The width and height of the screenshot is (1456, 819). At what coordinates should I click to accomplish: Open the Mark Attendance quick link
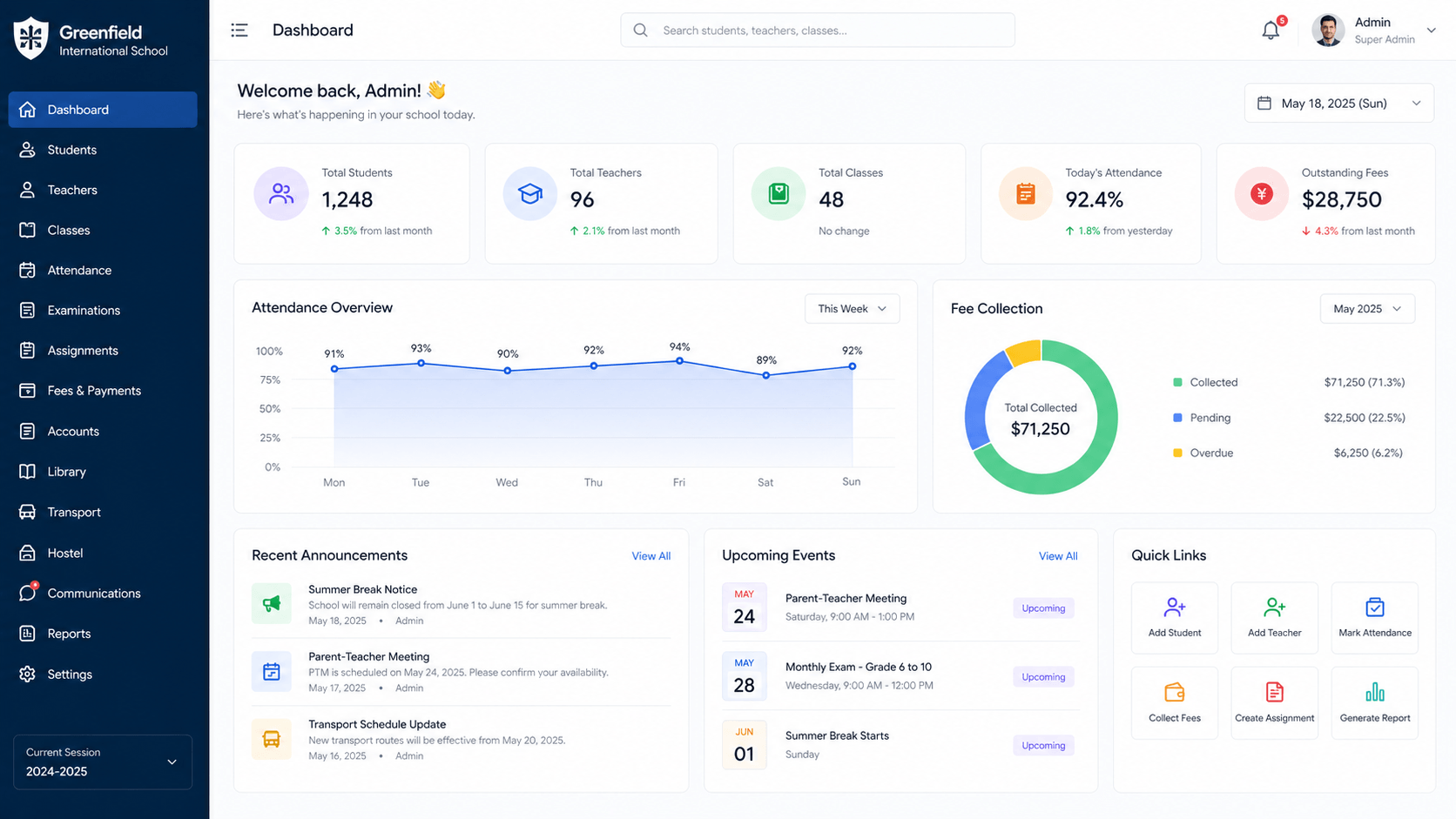pos(1374,607)
